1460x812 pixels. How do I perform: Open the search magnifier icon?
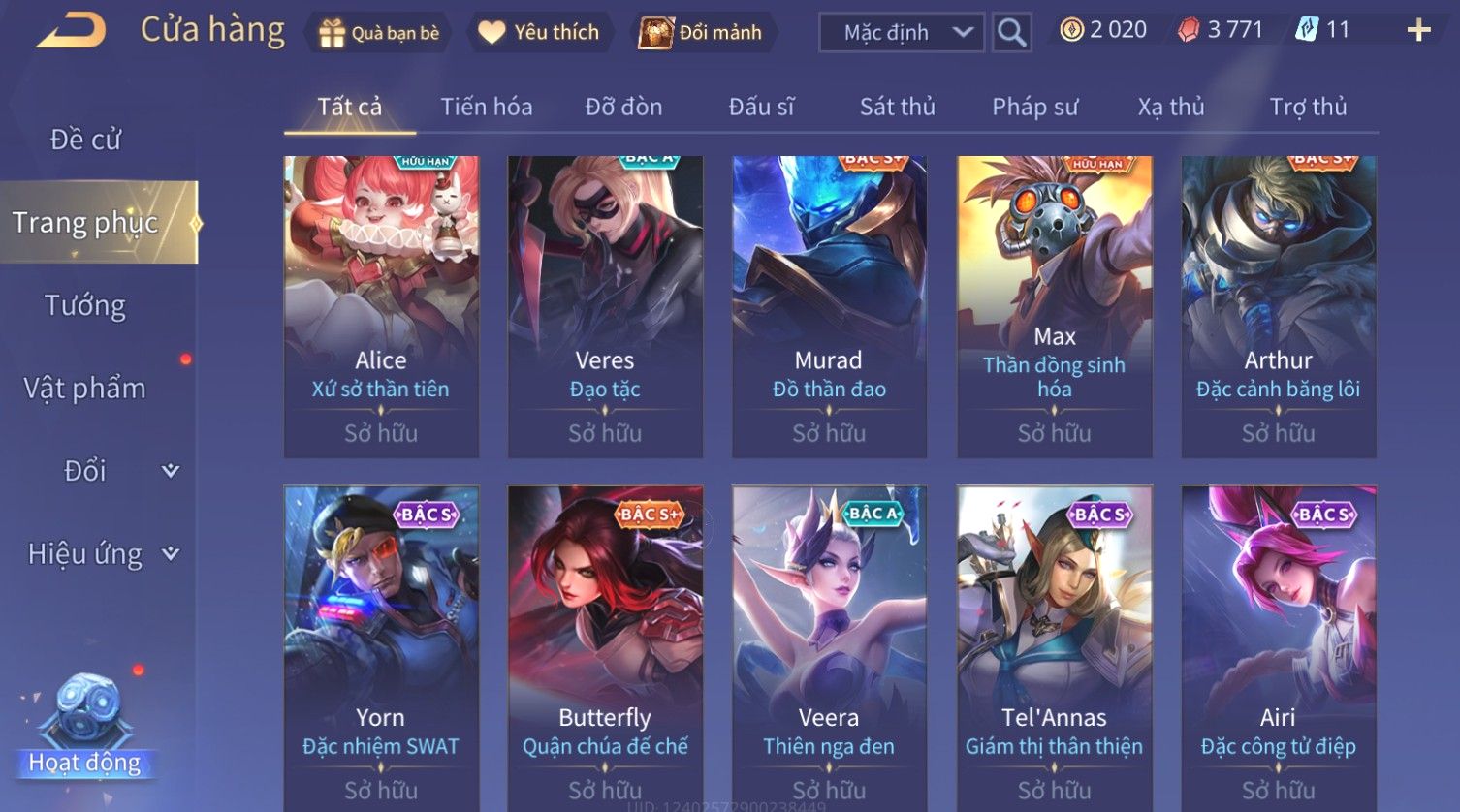click(x=1011, y=32)
